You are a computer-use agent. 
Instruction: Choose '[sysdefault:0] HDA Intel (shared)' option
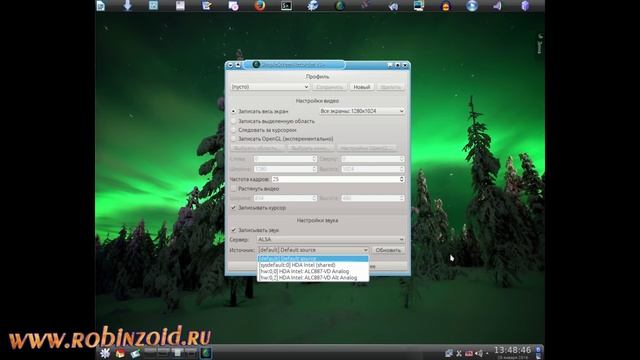click(313, 265)
